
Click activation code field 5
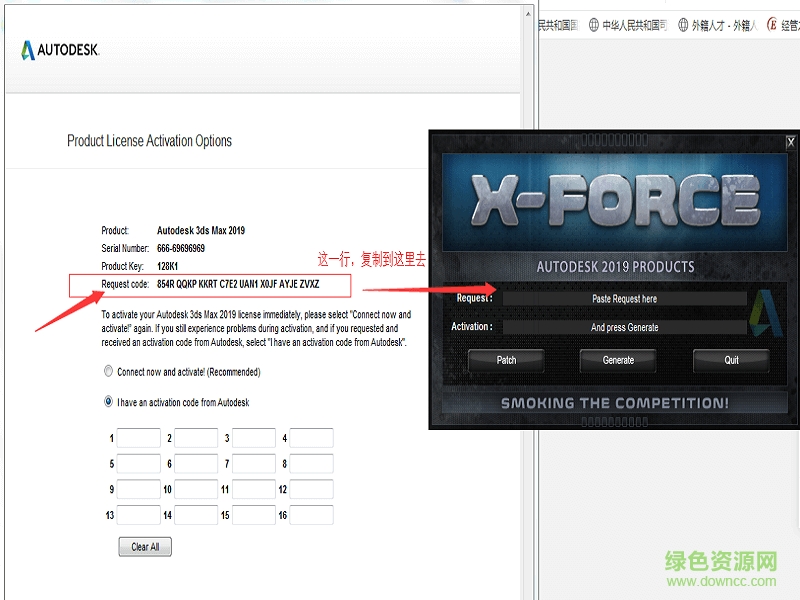139,464
